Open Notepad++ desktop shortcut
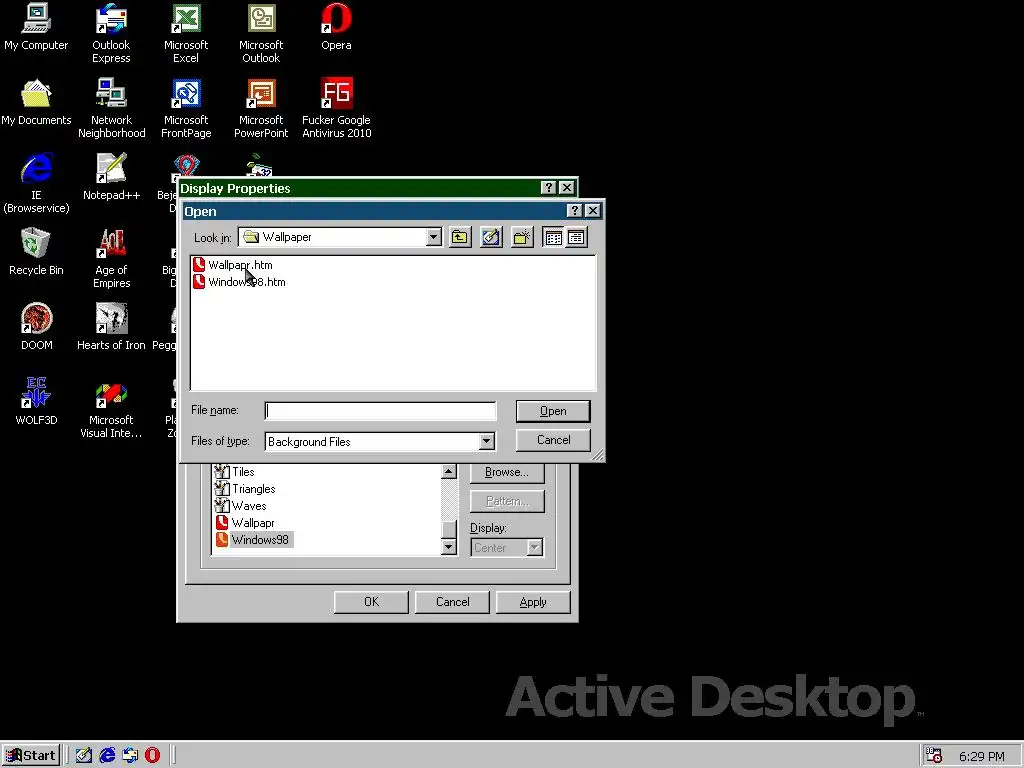The width and height of the screenshot is (1024, 768). [x=112, y=178]
